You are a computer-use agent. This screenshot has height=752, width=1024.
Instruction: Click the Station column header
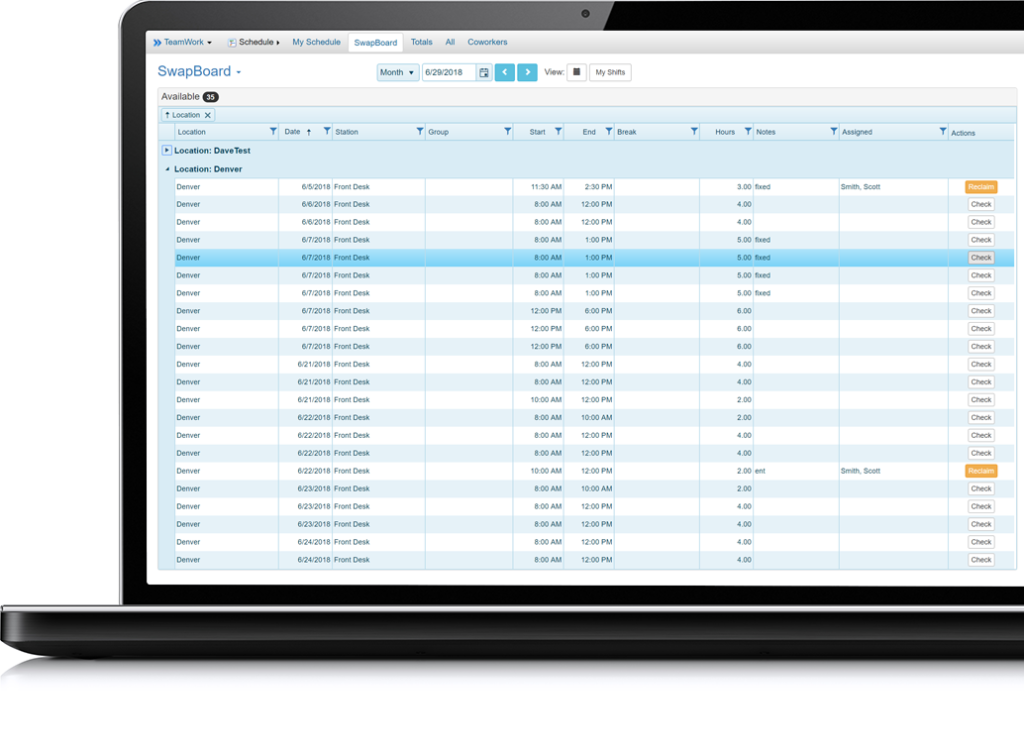click(347, 132)
